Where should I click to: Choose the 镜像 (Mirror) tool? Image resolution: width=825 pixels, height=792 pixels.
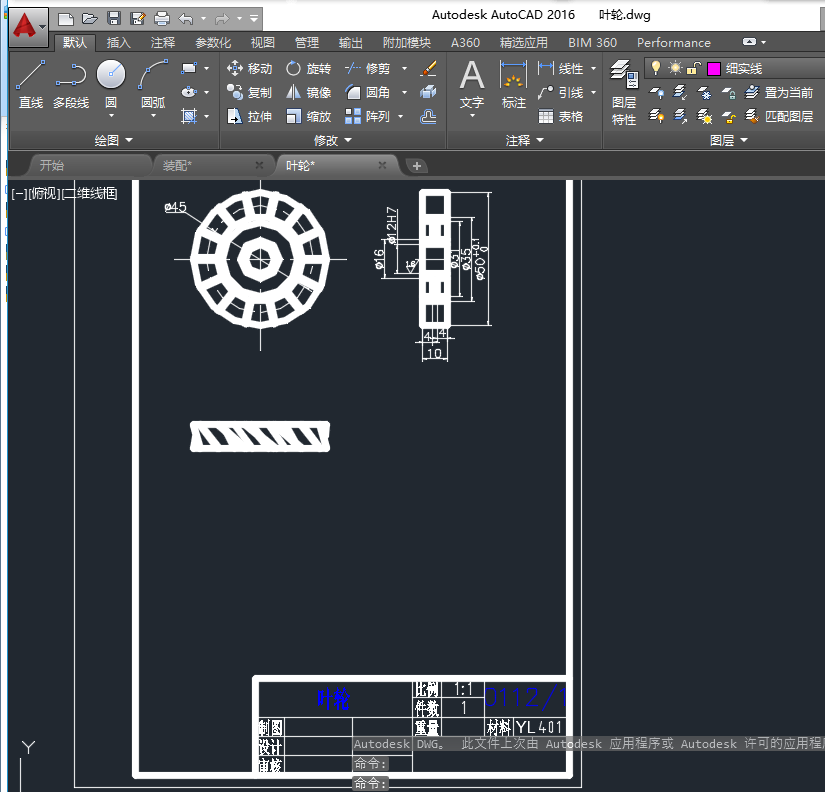pos(308,92)
